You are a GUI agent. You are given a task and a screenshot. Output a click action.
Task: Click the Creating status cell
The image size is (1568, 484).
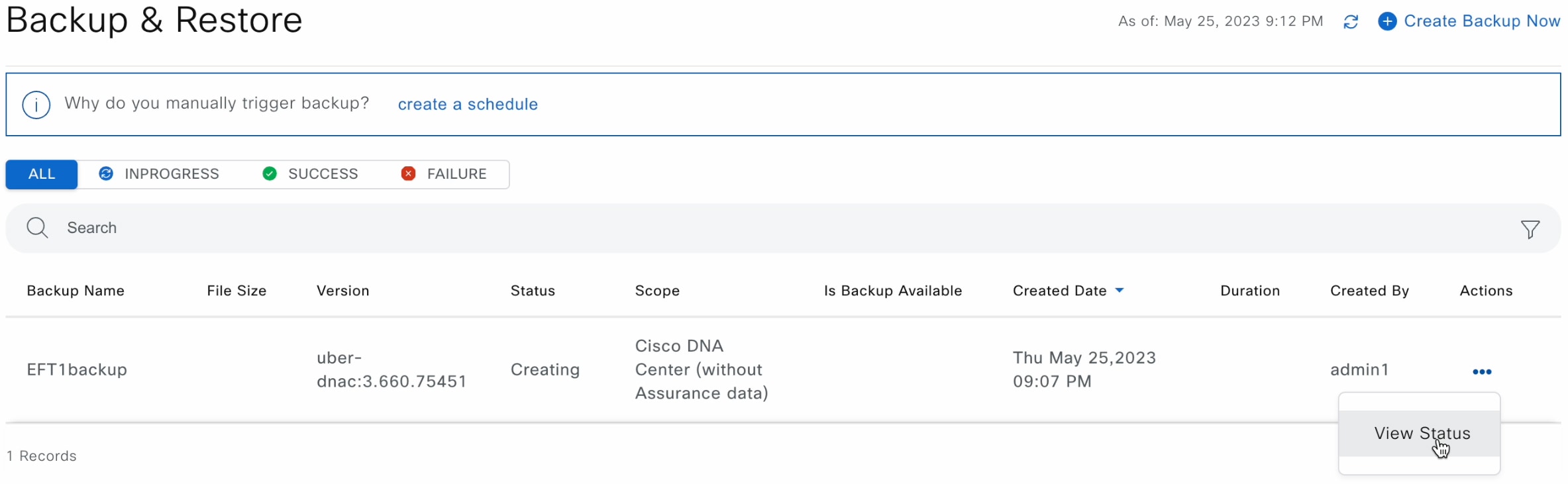click(545, 369)
